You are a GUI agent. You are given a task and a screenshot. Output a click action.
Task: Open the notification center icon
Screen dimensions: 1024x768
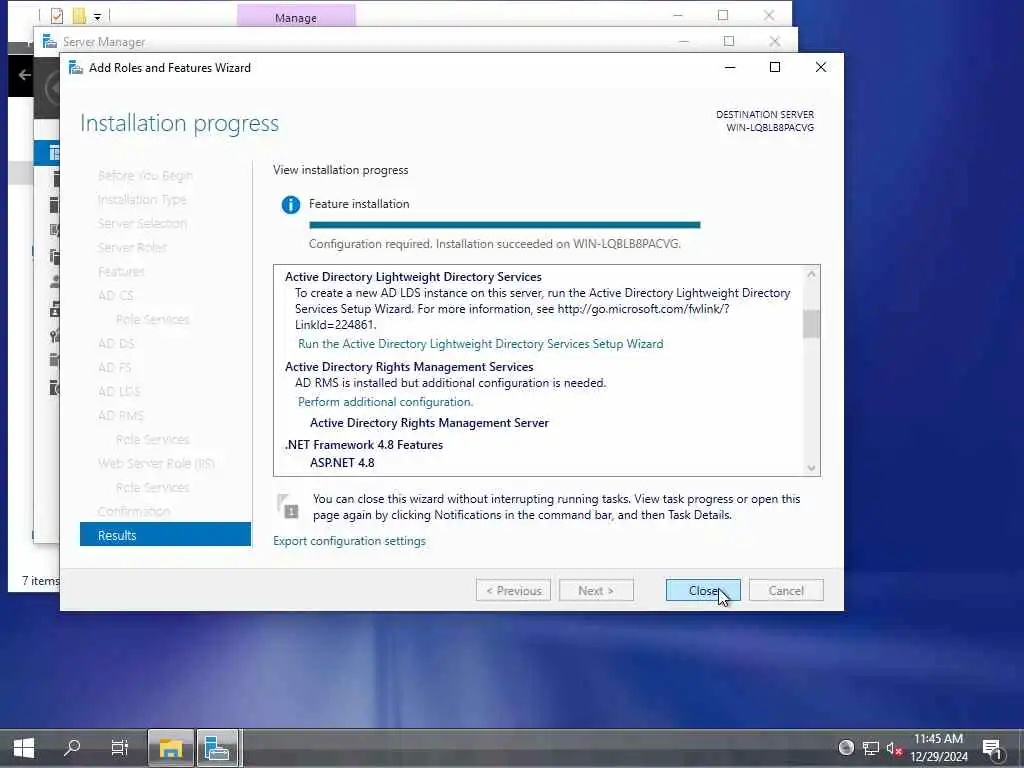(992, 748)
